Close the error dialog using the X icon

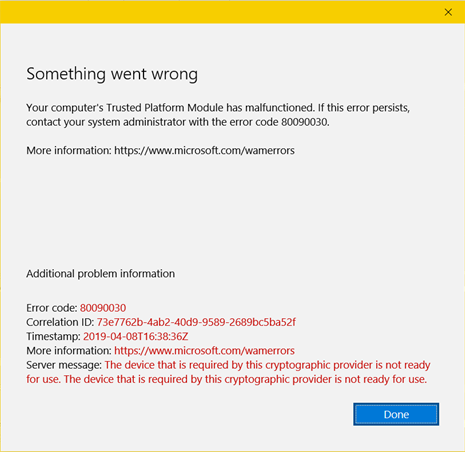(x=448, y=12)
